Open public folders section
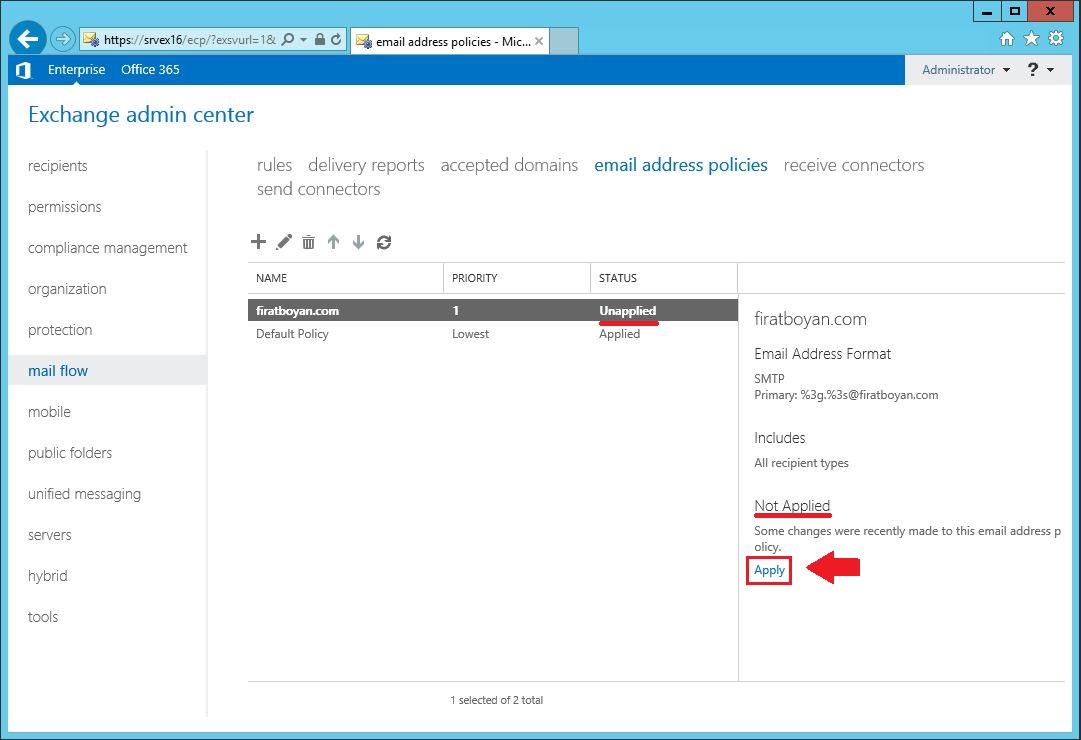Viewport: 1081px width, 740px height. [70, 453]
